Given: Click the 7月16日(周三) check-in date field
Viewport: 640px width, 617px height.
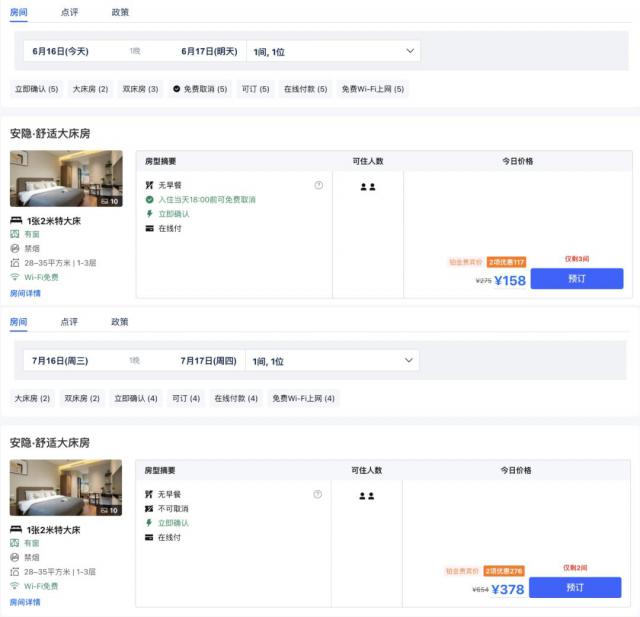Looking at the screenshot, I should point(60,361).
